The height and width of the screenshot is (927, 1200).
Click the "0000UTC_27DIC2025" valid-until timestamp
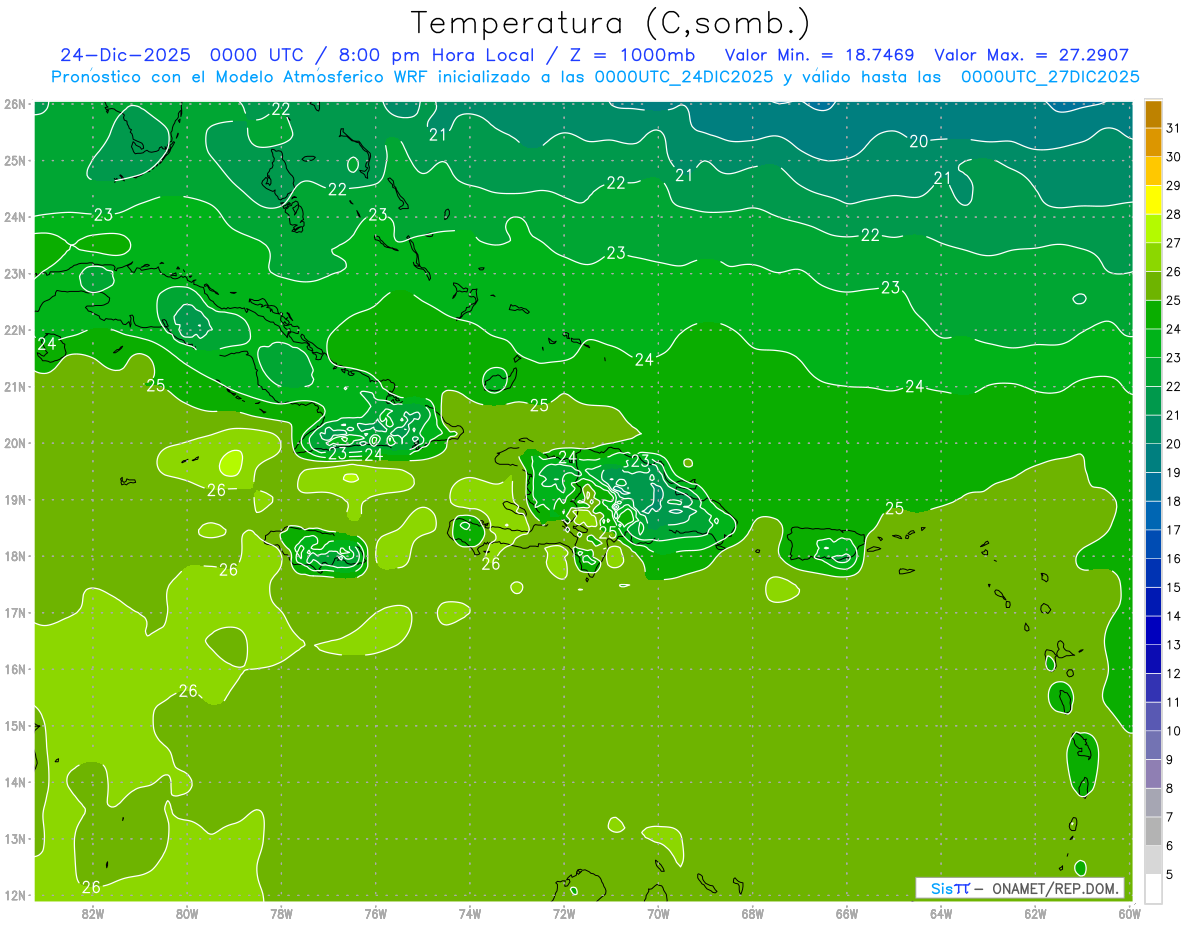click(1050, 77)
